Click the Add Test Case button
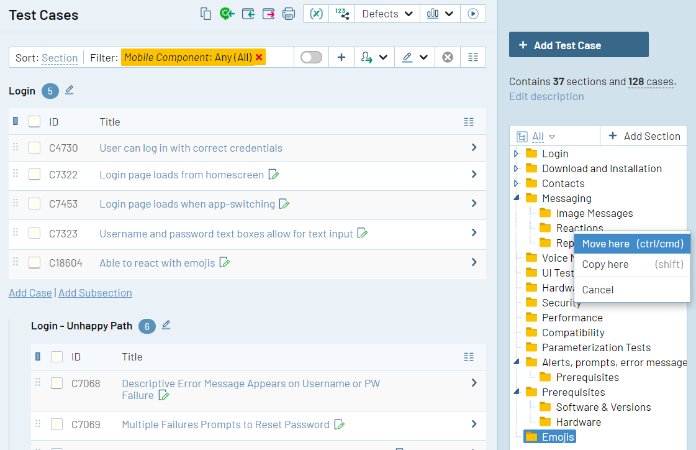 pyautogui.click(x=578, y=45)
